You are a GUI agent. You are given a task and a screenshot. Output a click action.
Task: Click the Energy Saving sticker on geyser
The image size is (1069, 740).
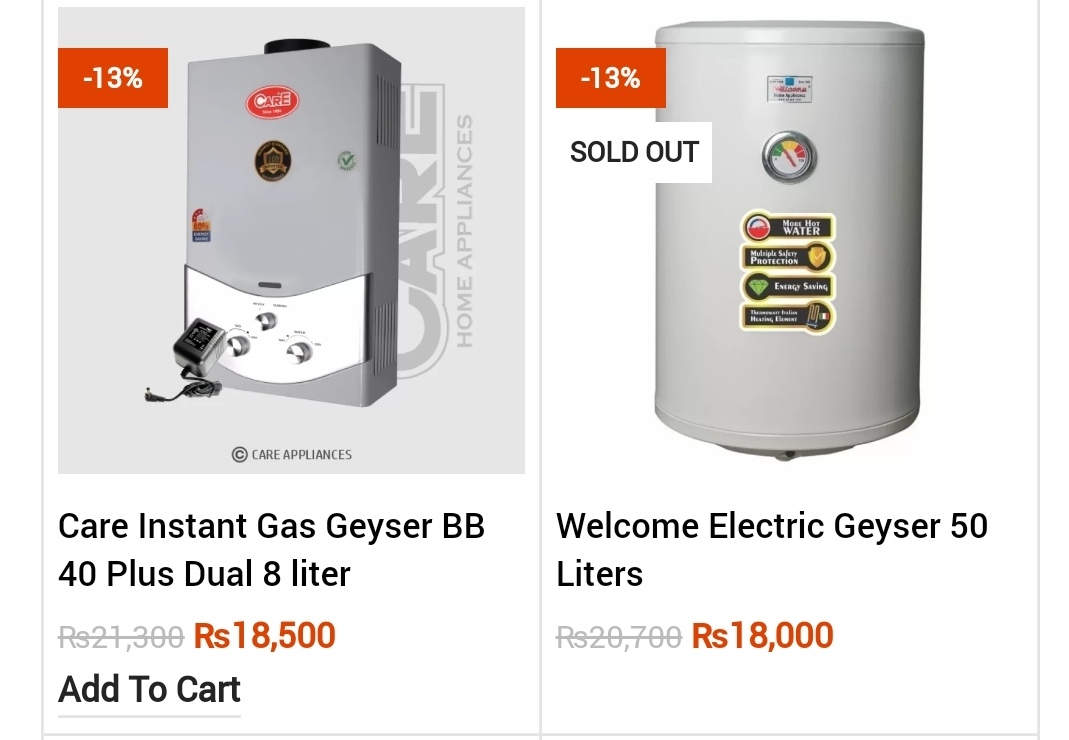pyautogui.click(x=787, y=286)
